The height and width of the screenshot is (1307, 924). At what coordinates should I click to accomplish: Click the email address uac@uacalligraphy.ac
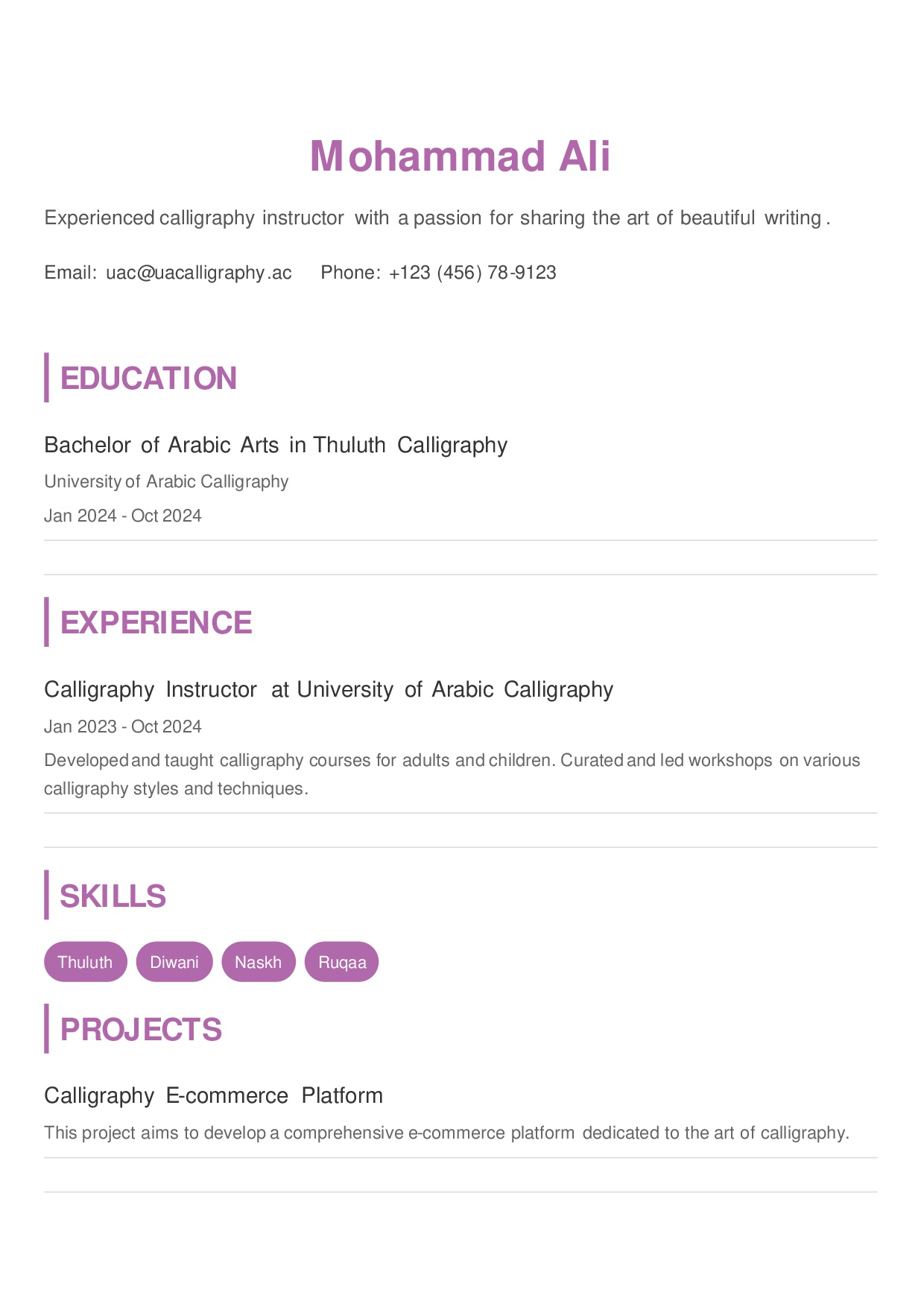[x=199, y=273]
